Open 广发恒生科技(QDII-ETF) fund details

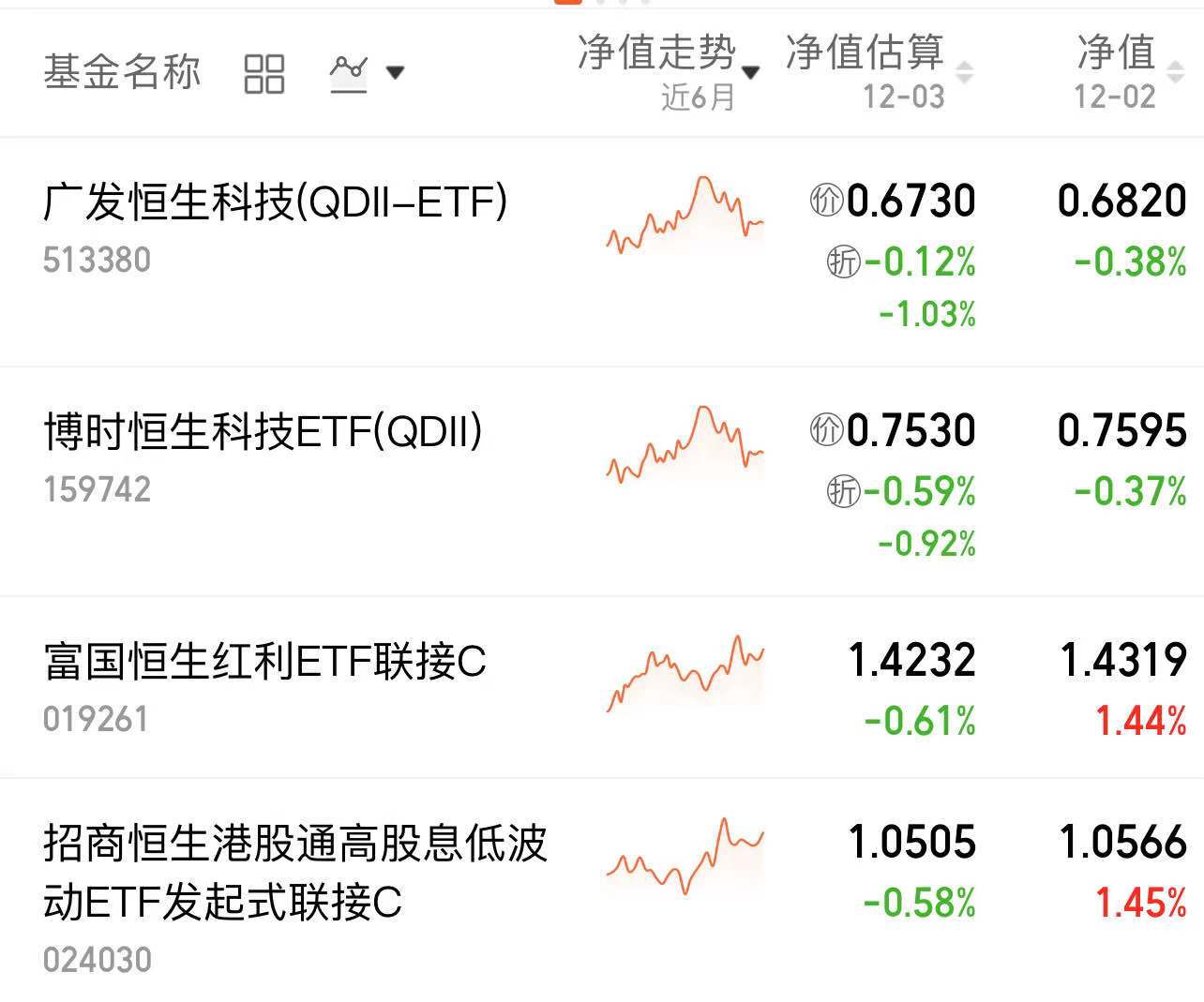275,202
